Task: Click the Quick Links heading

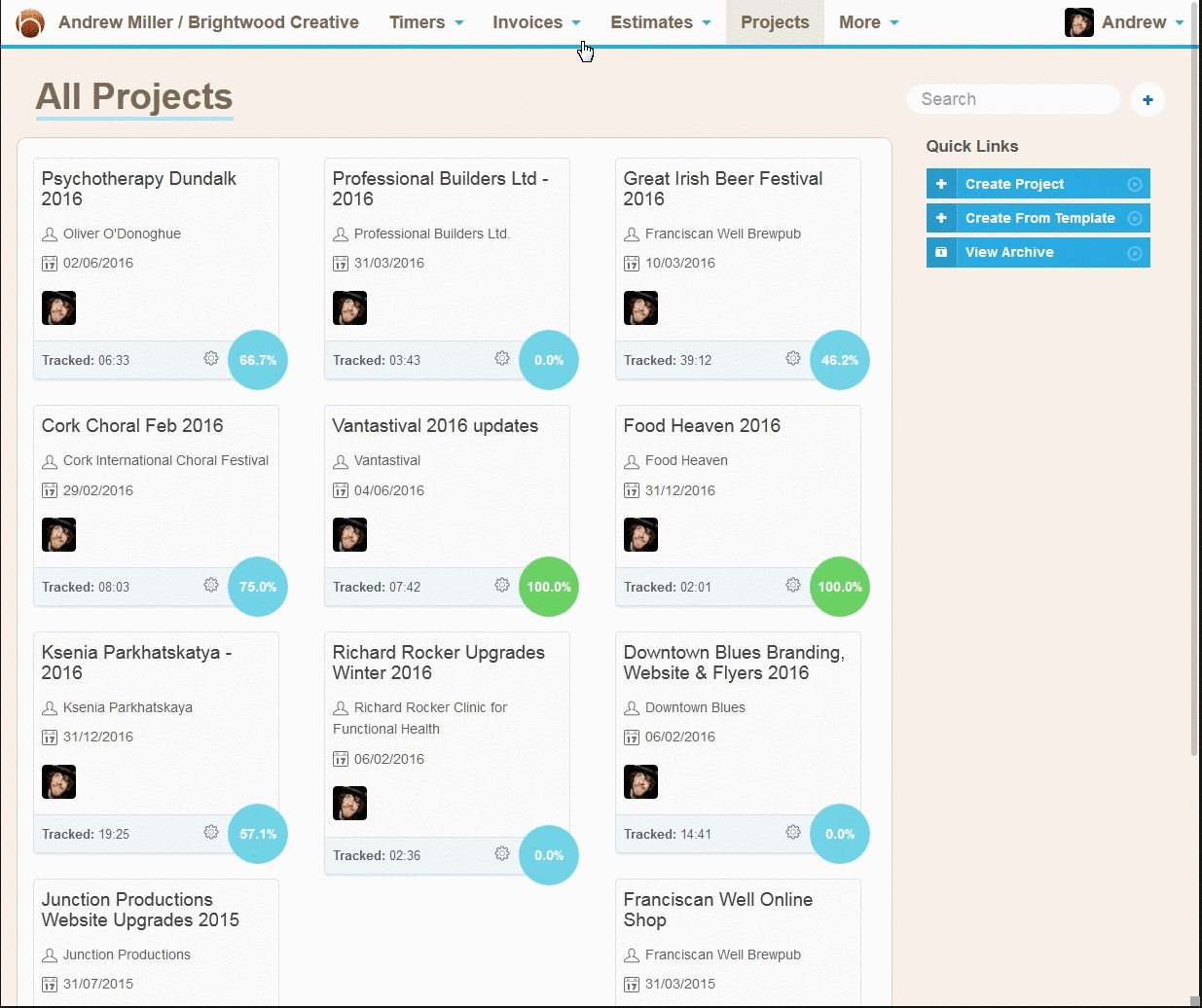Action: click(x=972, y=146)
